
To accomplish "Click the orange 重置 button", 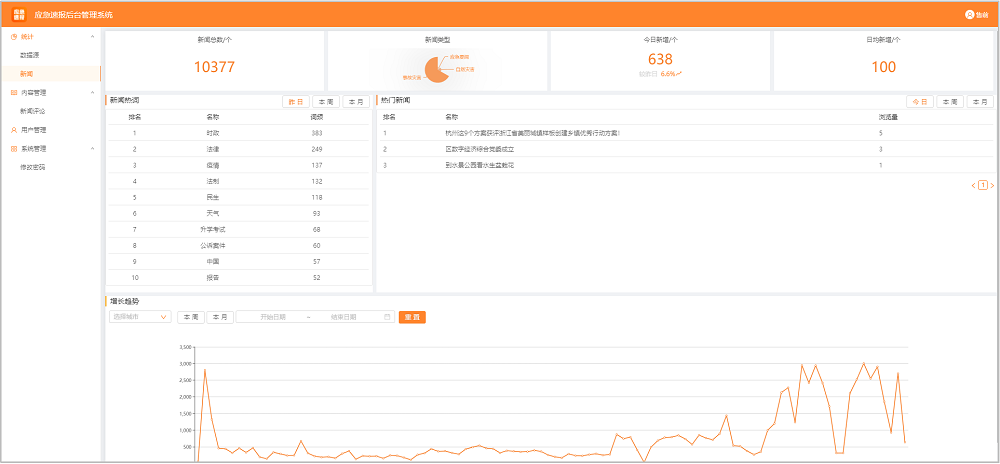I will (412, 317).
